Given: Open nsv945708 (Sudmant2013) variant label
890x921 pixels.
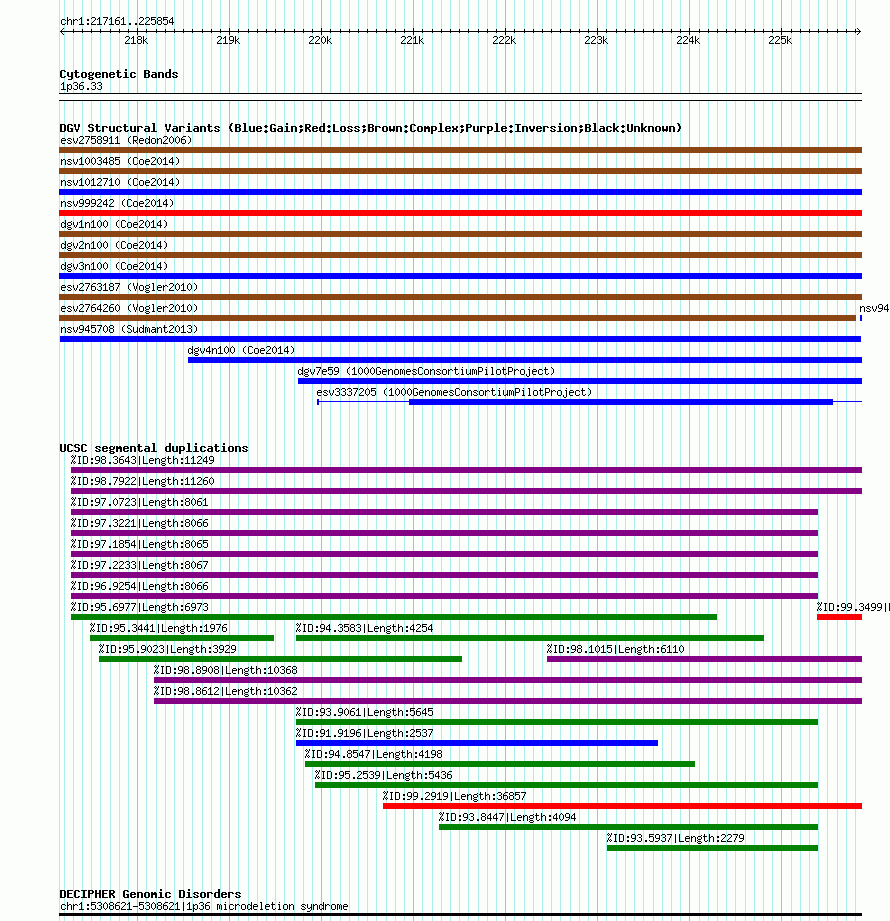Looking at the screenshot, I should [129, 329].
